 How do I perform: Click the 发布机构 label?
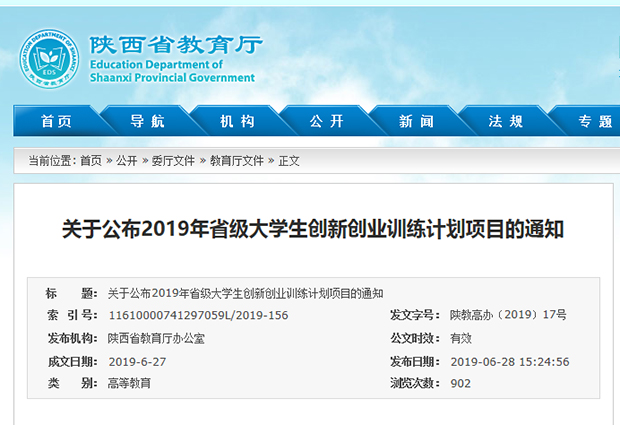pyautogui.click(x=72, y=338)
